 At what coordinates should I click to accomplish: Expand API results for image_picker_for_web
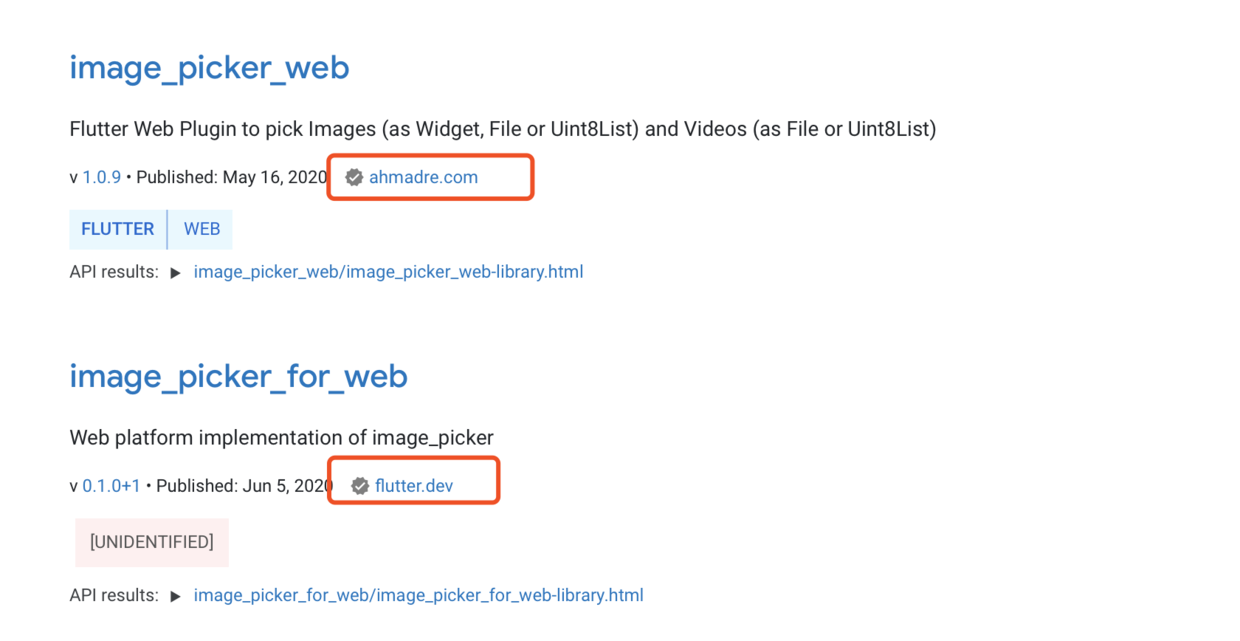[x=176, y=596]
